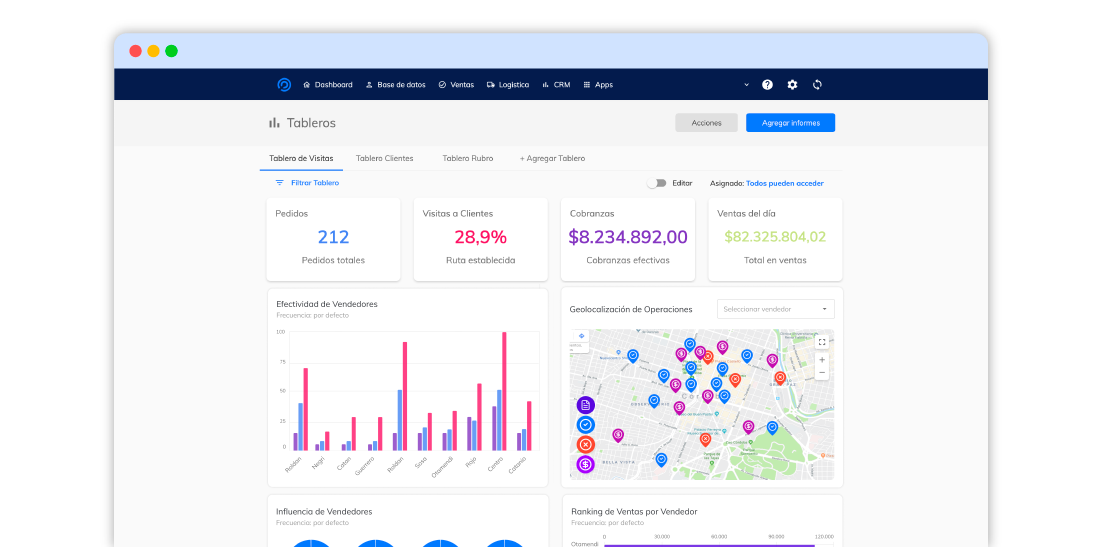This screenshot has width=1100, height=547.
Task: Click the bar chart icon beside Tableros
Action: coord(274,123)
